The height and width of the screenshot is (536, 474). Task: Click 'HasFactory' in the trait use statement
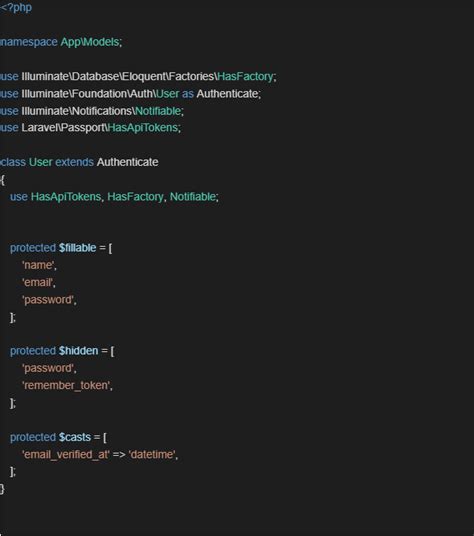pos(135,197)
